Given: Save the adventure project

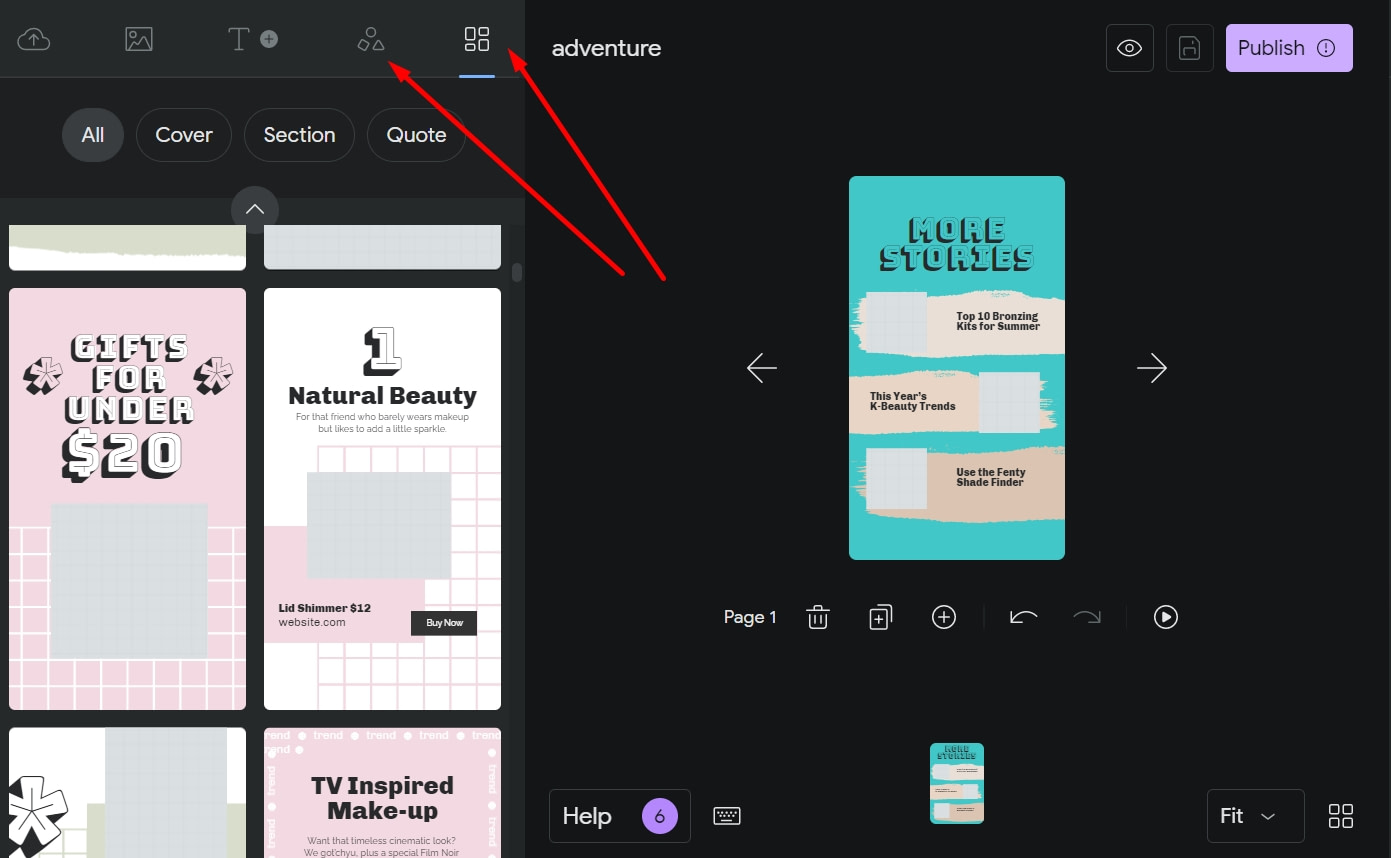Looking at the screenshot, I should pos(1189,47).
